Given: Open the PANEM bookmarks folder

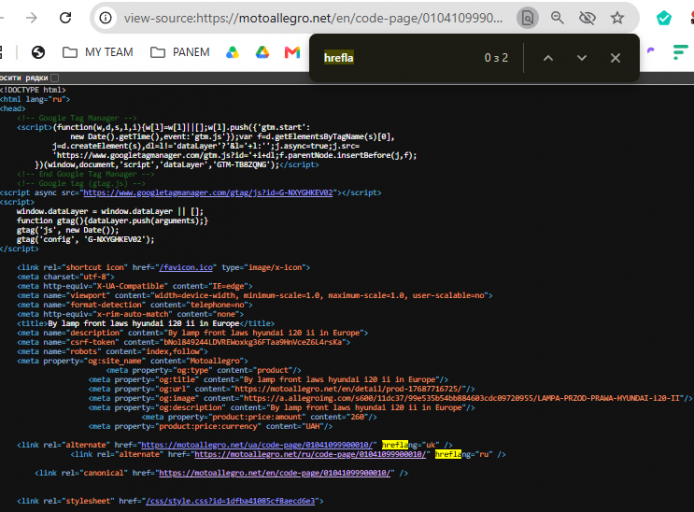Looking at the screenshot, I should point(180,52).
